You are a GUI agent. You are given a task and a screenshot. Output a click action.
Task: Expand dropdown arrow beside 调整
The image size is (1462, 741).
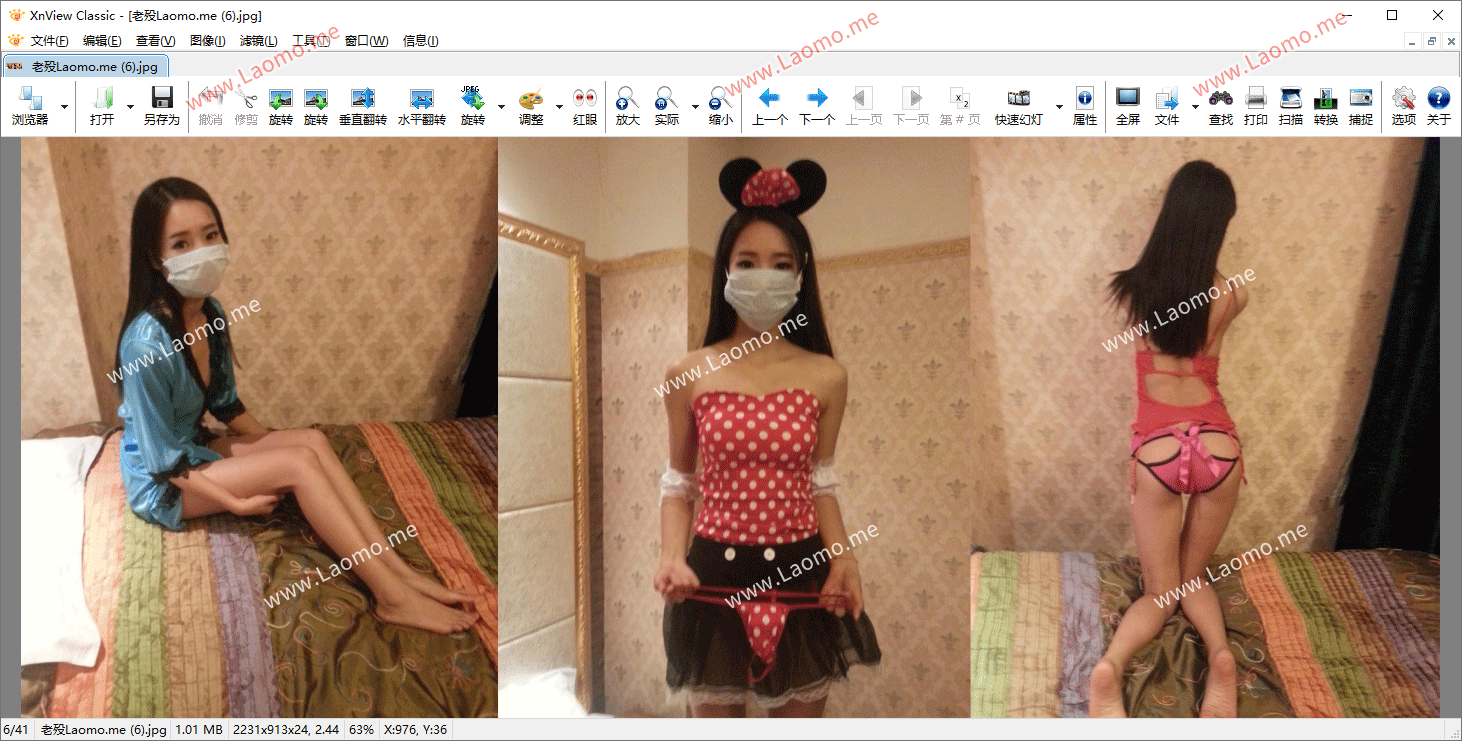click(x=559, y=106)
